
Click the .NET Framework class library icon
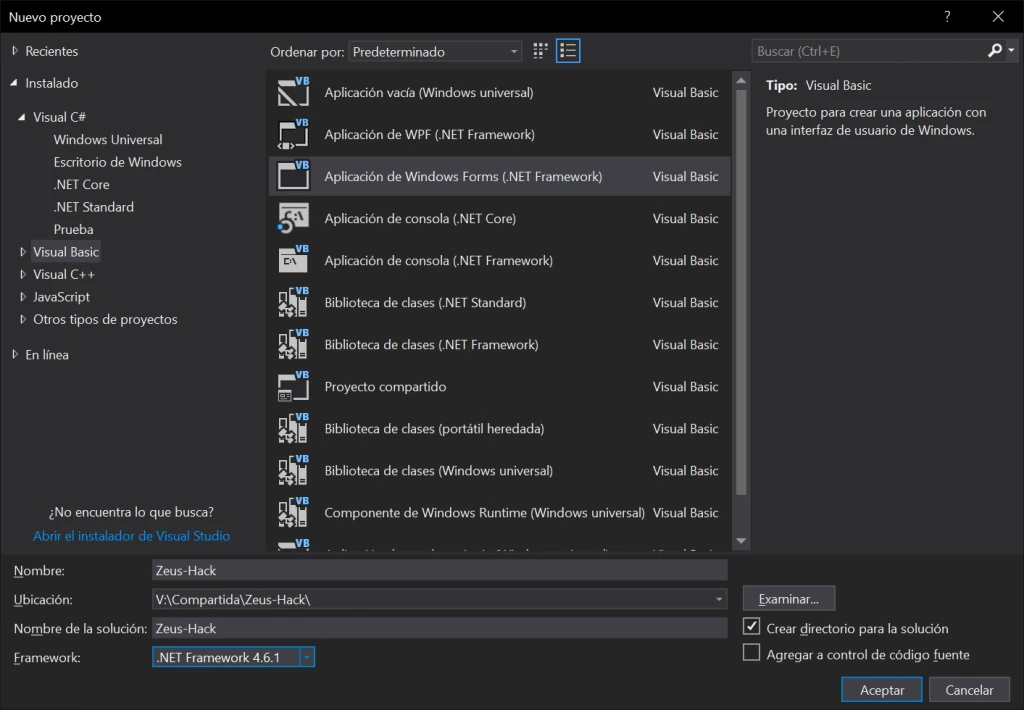[x=293, y=344]
